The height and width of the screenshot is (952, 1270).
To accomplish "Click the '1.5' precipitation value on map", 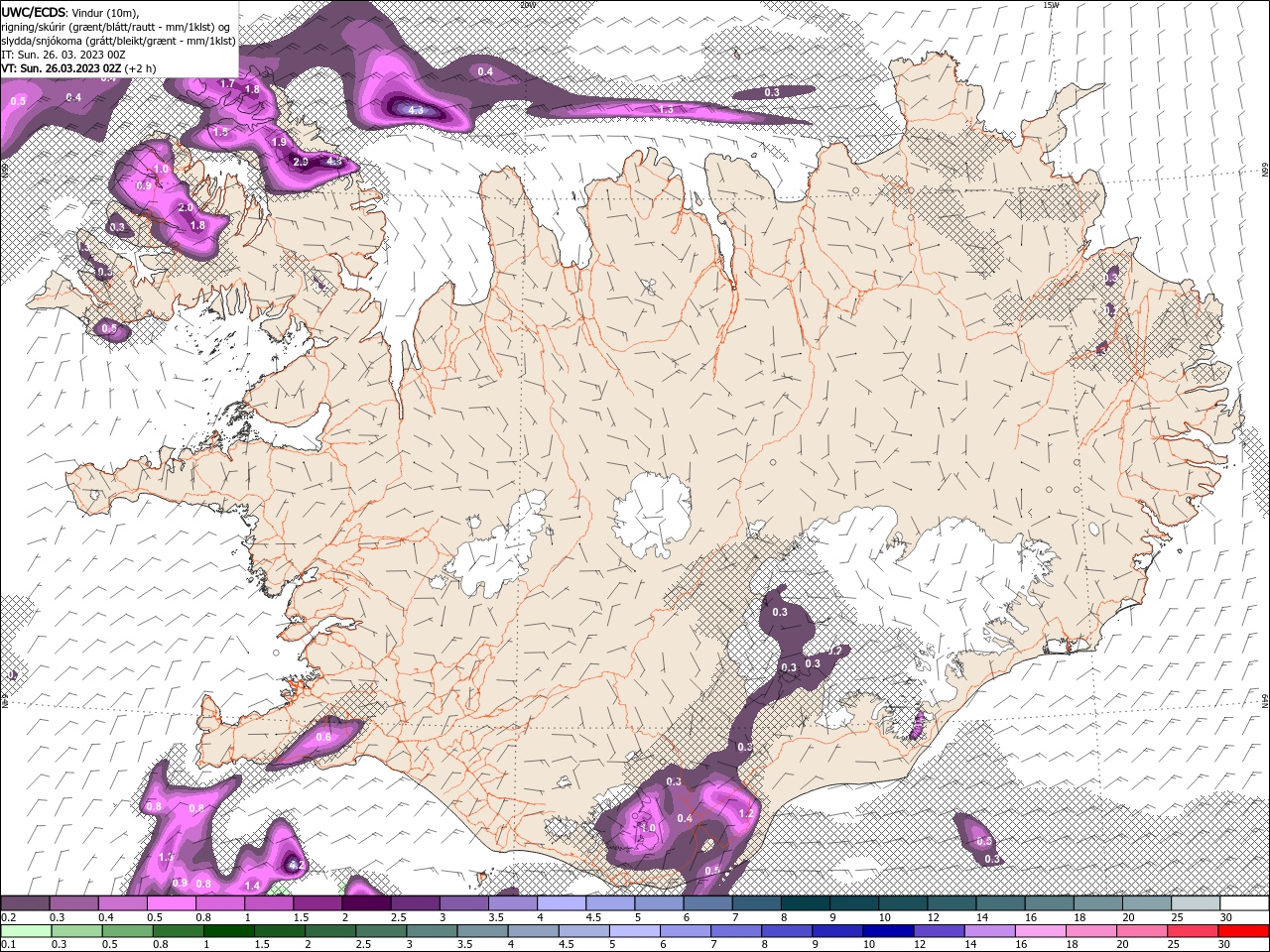I will pyautogui.click(x=221, y=131).
